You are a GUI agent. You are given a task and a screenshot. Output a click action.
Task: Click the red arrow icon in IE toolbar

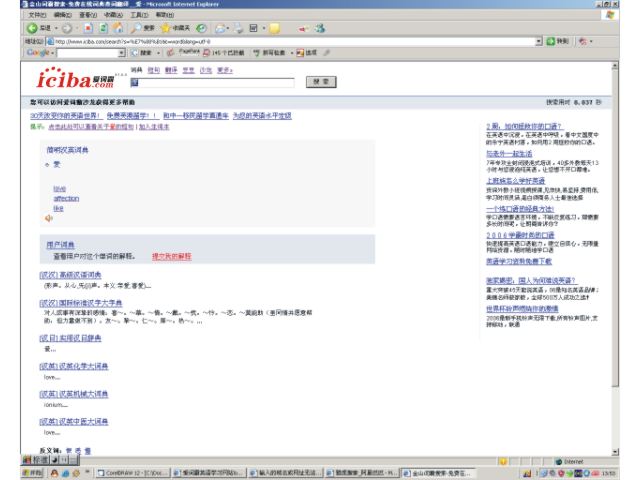(x=303, y=28)
